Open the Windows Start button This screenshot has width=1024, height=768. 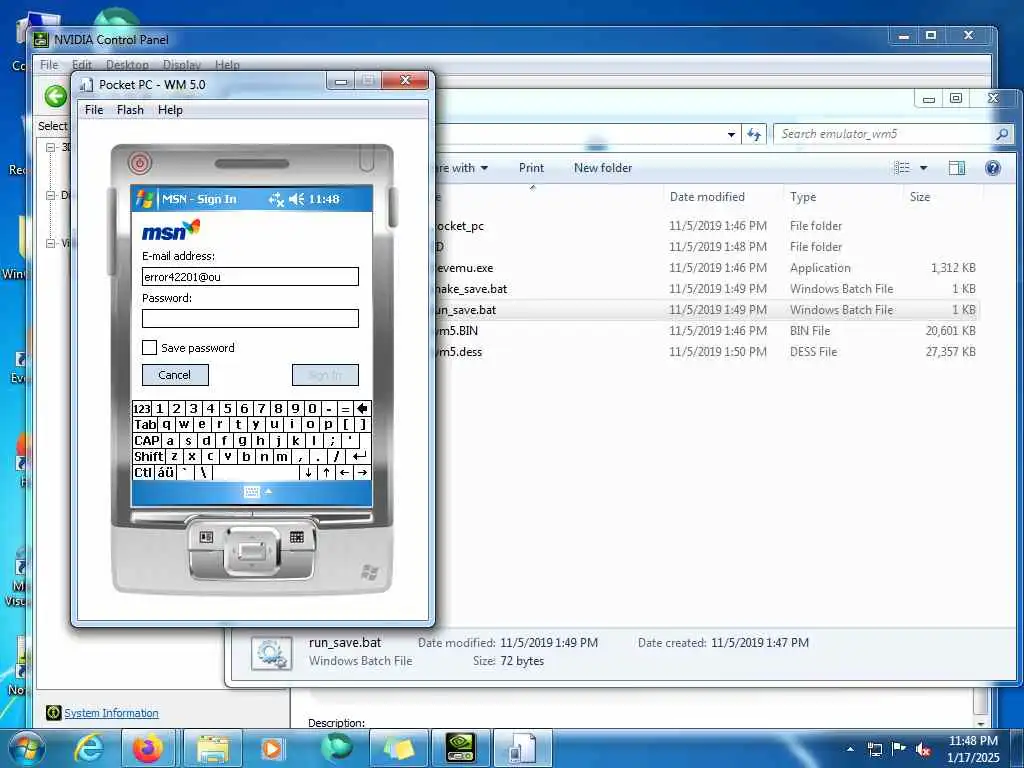(x=25, y=749)
